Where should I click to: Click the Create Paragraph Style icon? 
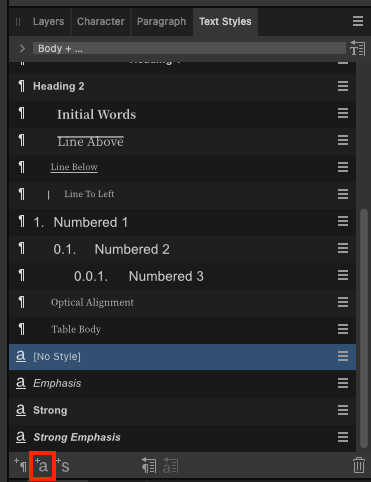[x=21, y=465]
